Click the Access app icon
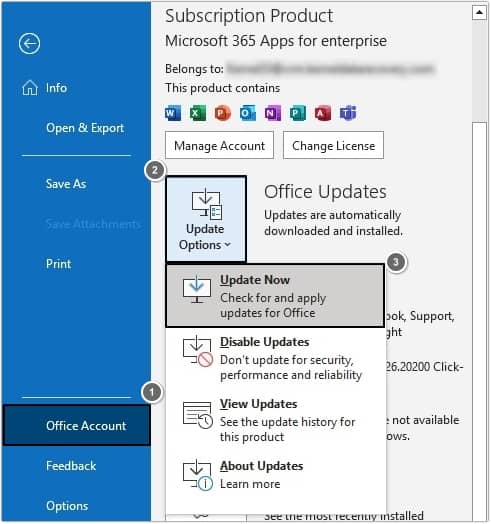 (x=323, y=113)
